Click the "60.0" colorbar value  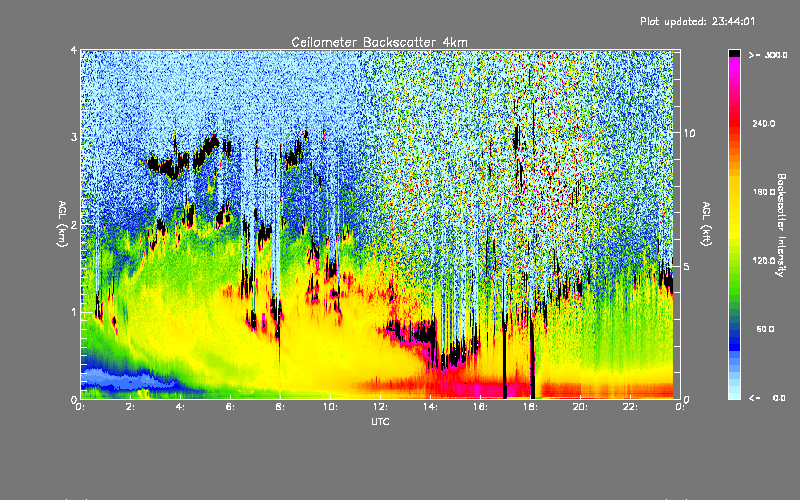tap(765, 329)
